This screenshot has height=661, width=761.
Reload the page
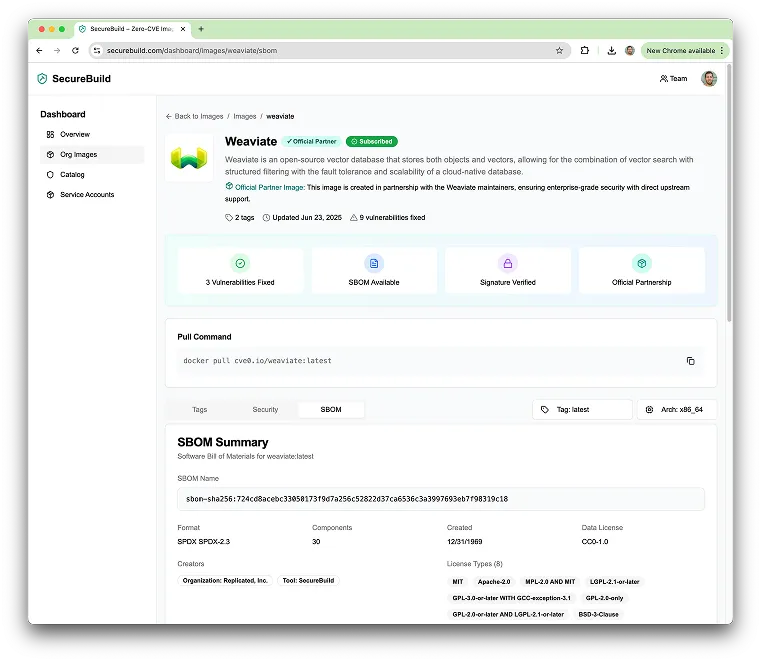(75, 50)
